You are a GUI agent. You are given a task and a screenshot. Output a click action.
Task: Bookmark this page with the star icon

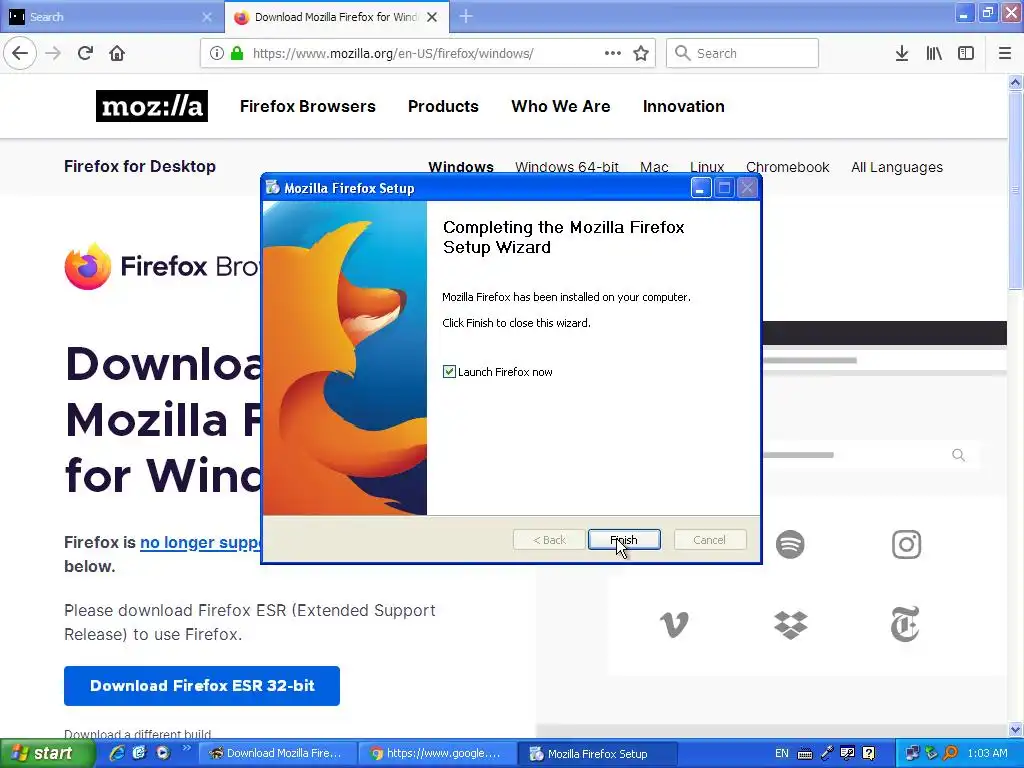click(x=641, y=53)
